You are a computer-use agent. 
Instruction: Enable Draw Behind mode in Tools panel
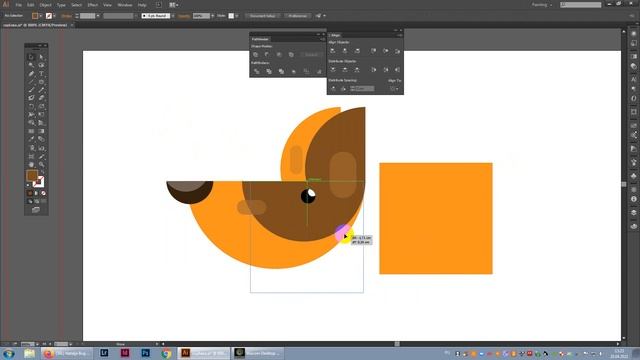pyautogui.click(x=36, y=201)
